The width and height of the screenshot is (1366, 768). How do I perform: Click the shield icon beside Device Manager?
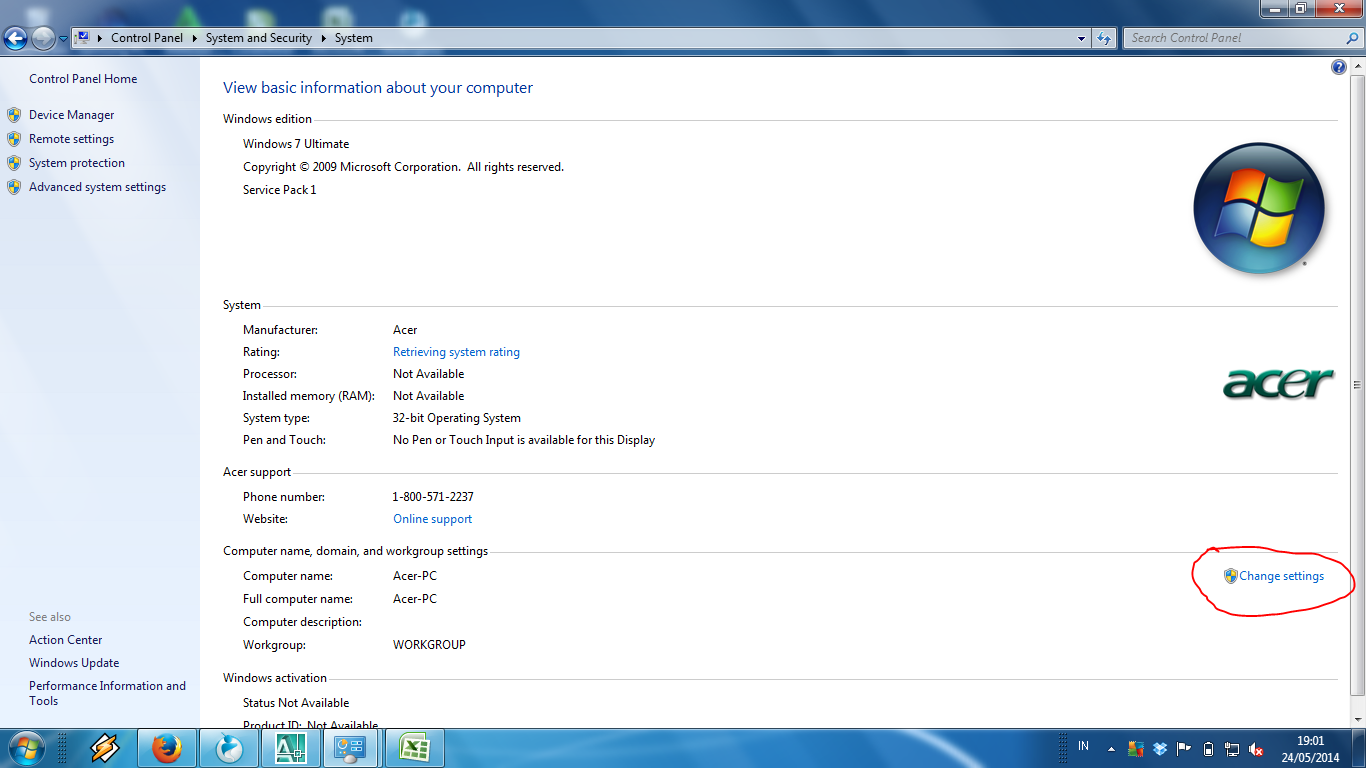click(x=14, y=115)
